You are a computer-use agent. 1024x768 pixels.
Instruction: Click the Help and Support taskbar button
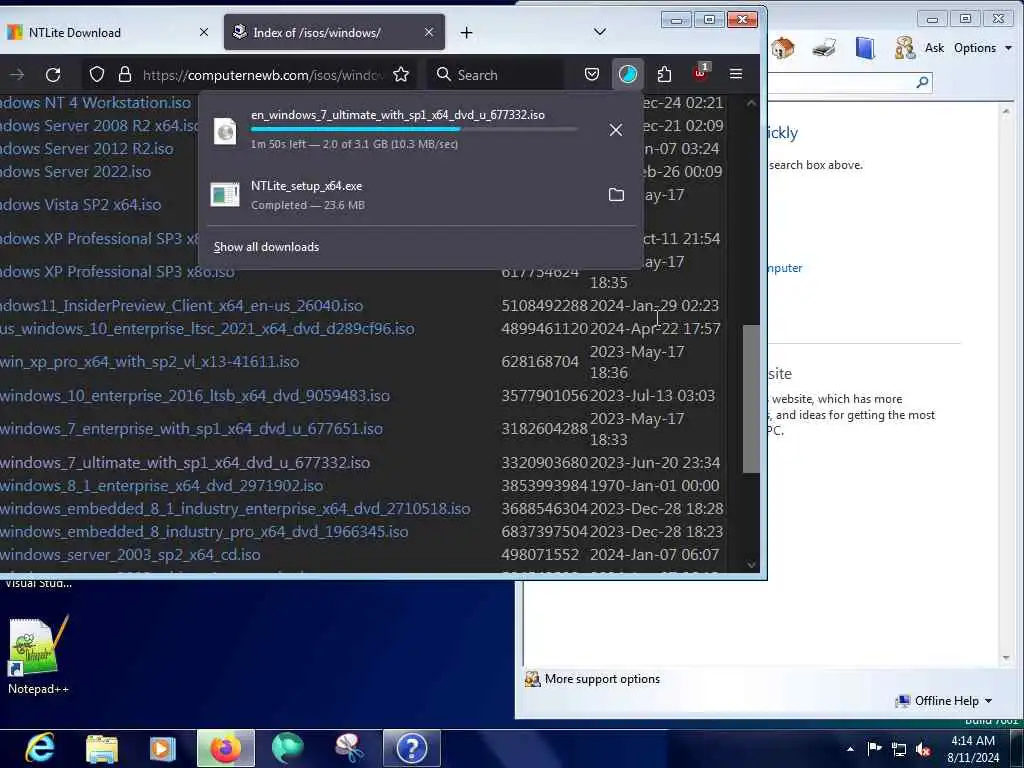coord(411,748)
